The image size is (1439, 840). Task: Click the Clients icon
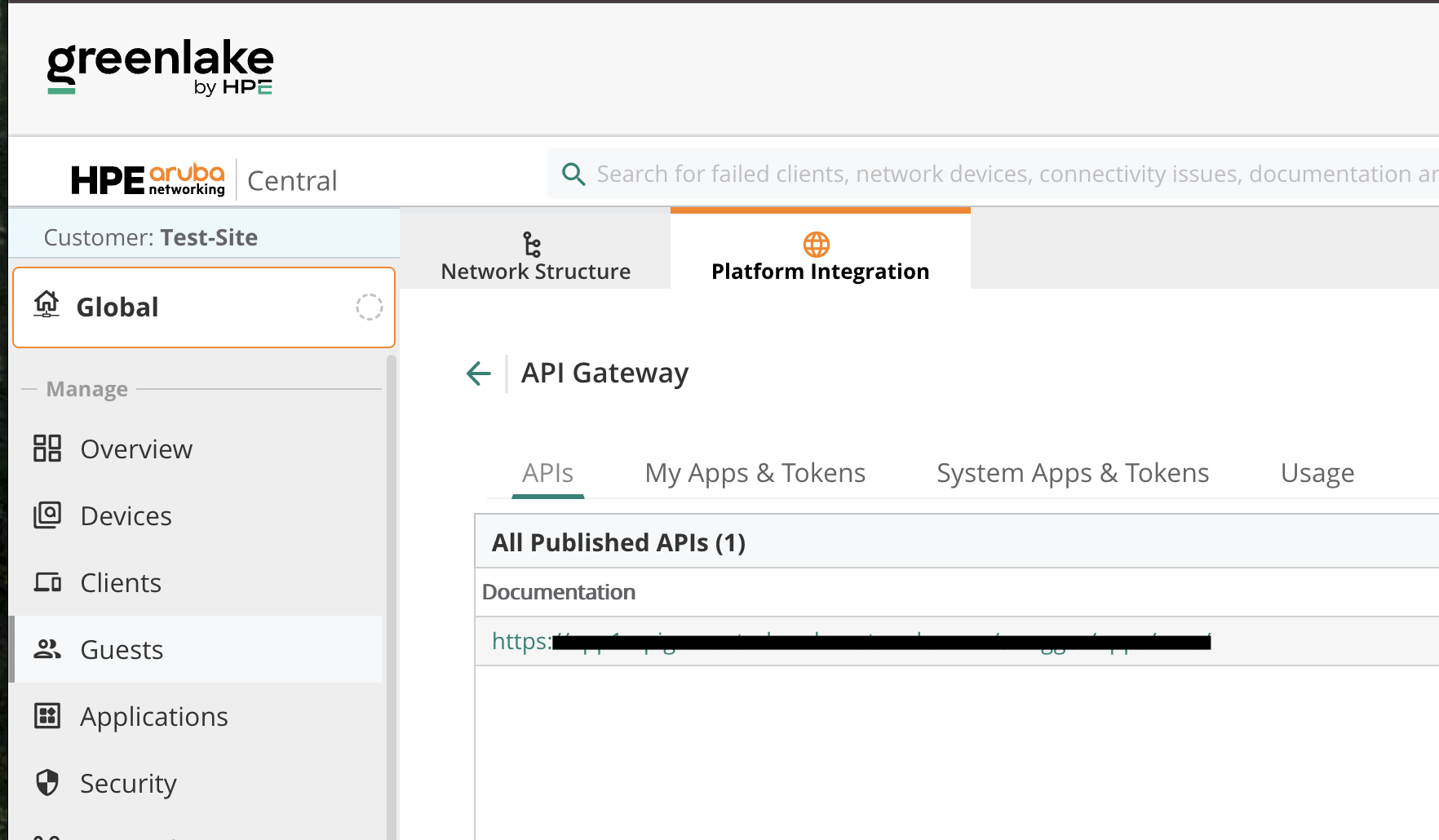coord(47,582)
